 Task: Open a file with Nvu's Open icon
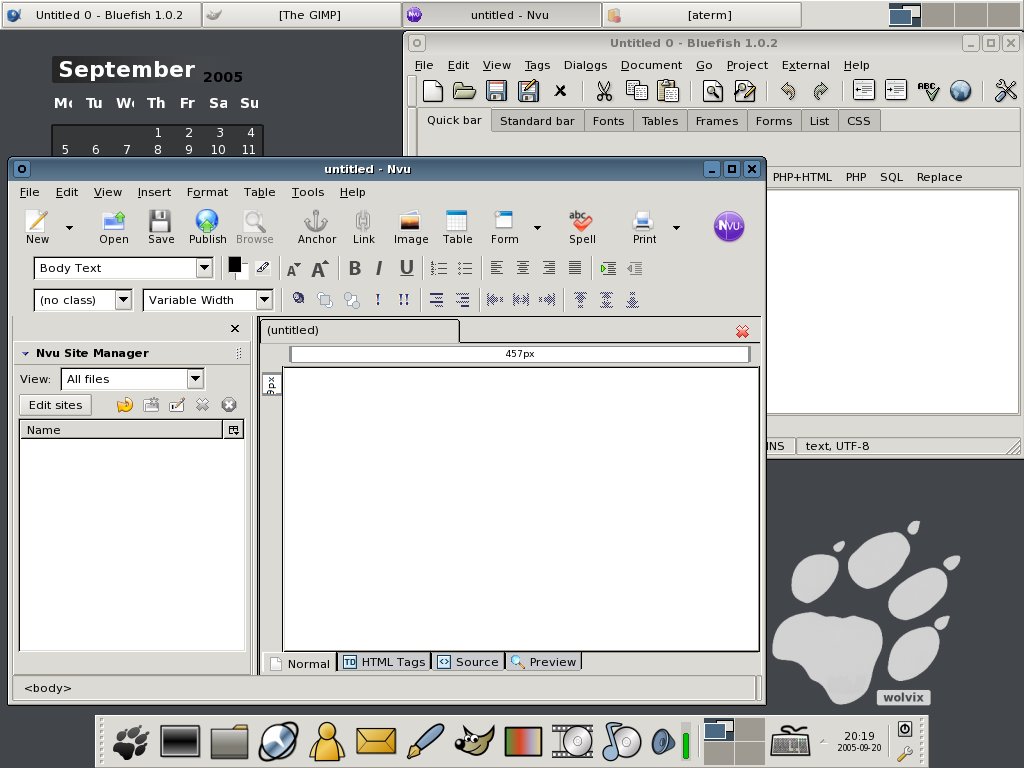pos(114,227)
